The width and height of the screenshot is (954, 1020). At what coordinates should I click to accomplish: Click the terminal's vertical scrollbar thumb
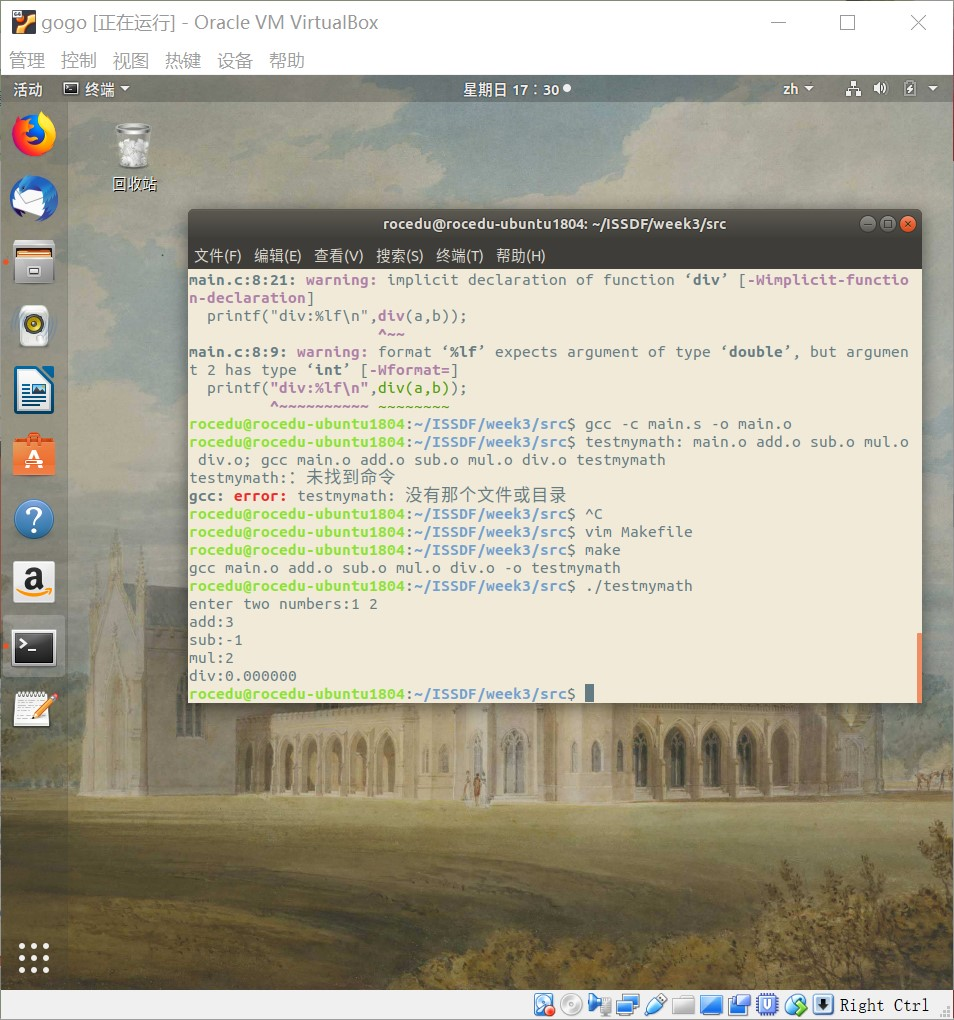(919, 667)
